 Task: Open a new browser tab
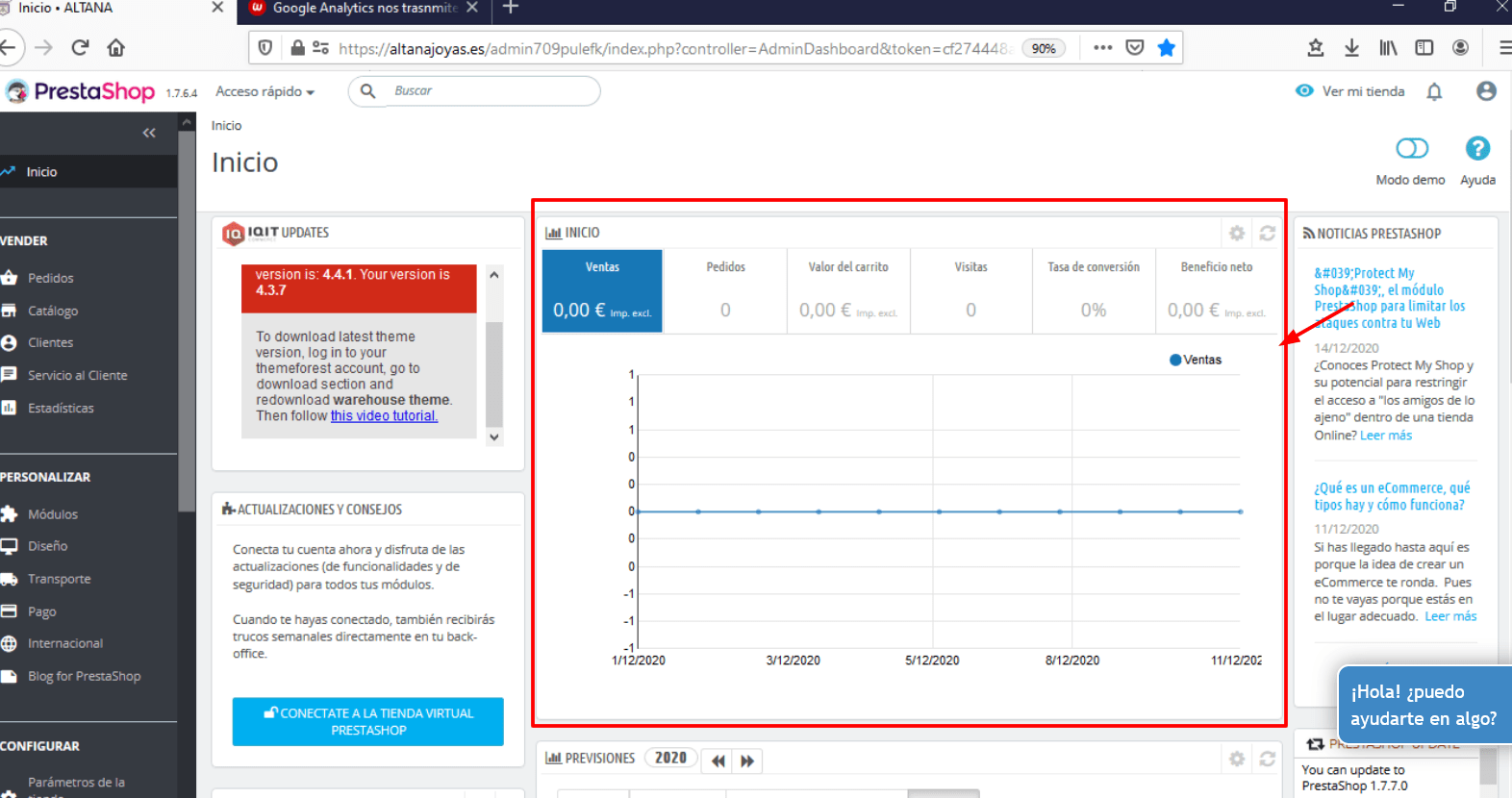pos(511,8)
